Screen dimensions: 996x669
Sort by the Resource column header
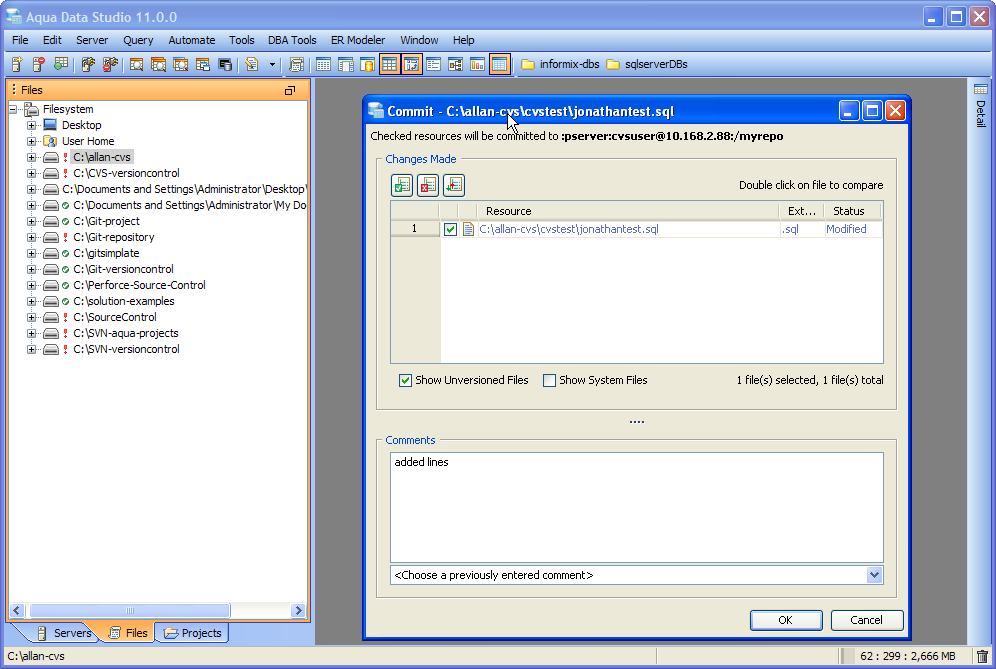[628, 211]
